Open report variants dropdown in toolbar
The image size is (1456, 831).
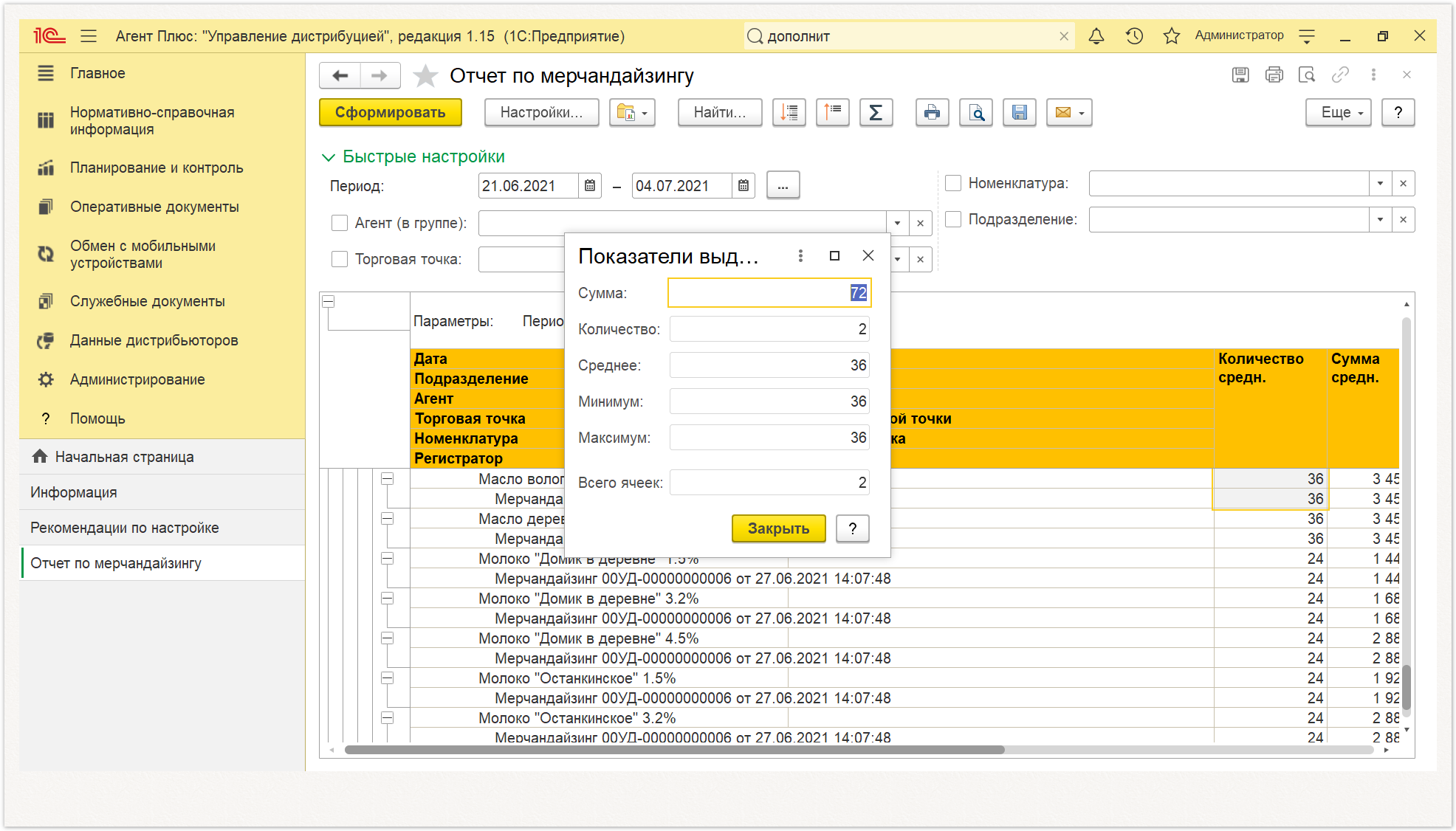pos(632,113)
